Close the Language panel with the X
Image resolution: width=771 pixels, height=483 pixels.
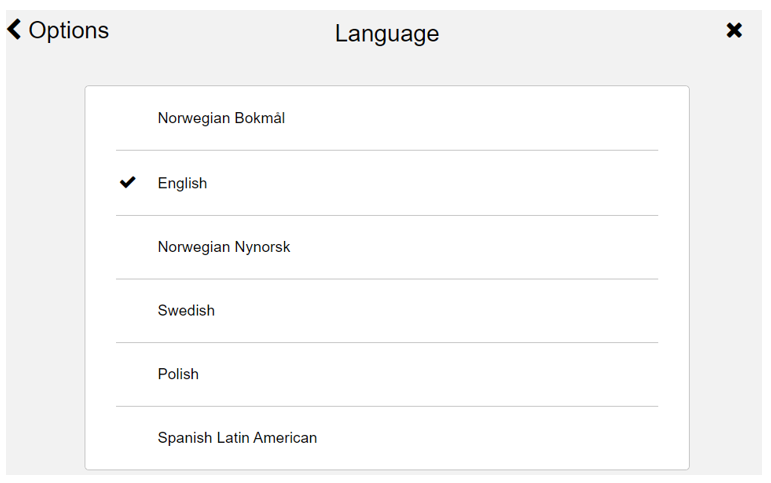[x=734, y=30]
